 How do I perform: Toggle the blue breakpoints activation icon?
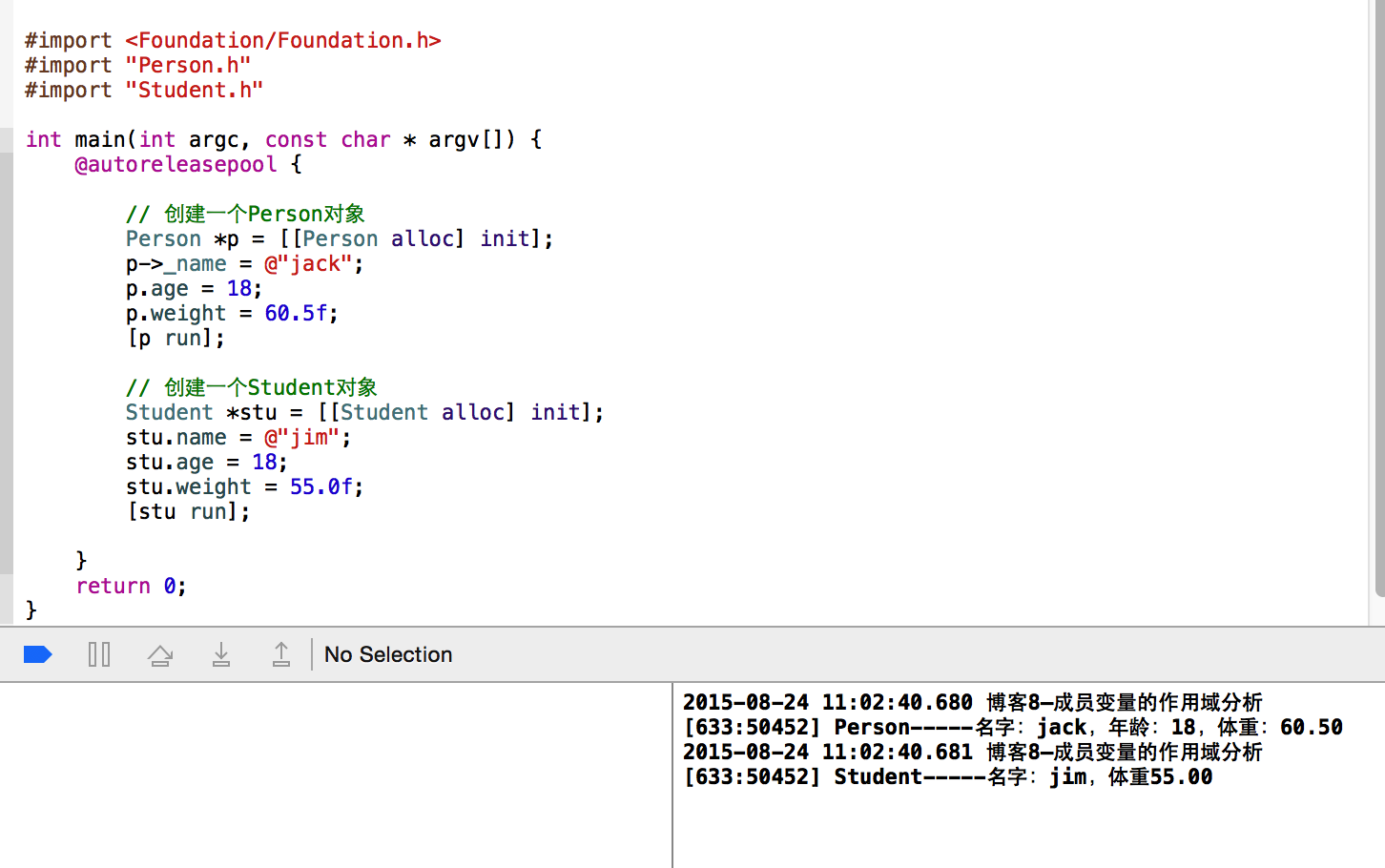(37, 654)
